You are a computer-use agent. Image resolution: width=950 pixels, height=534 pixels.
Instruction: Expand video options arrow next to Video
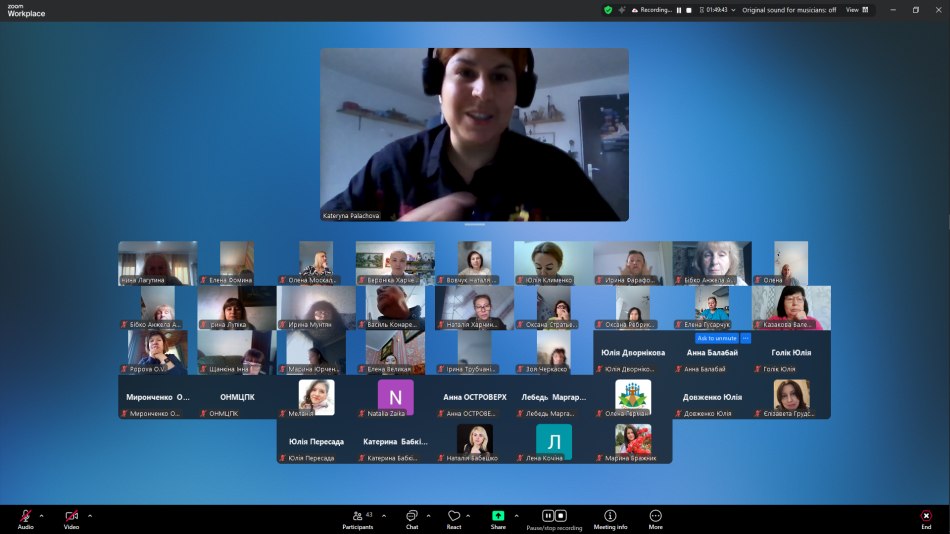(x=90, y=516)
